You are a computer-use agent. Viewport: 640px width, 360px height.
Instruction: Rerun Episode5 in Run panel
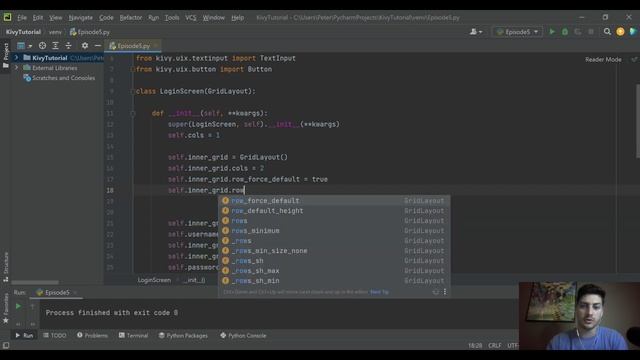18,306
